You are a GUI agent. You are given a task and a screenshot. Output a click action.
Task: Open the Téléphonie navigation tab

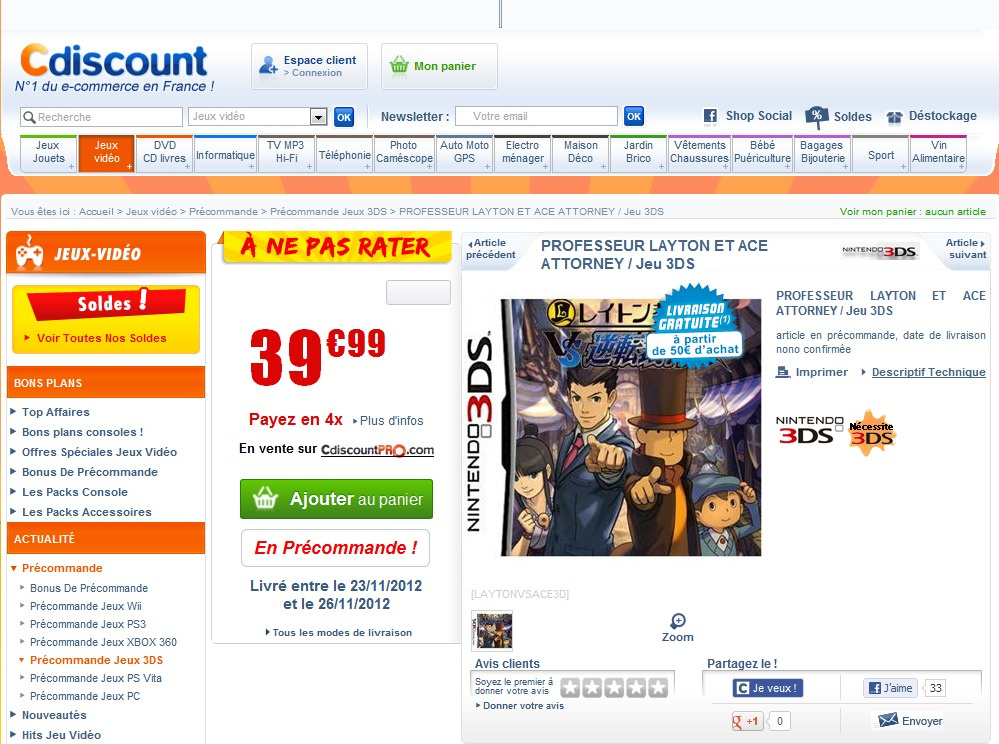pos(345,155)
